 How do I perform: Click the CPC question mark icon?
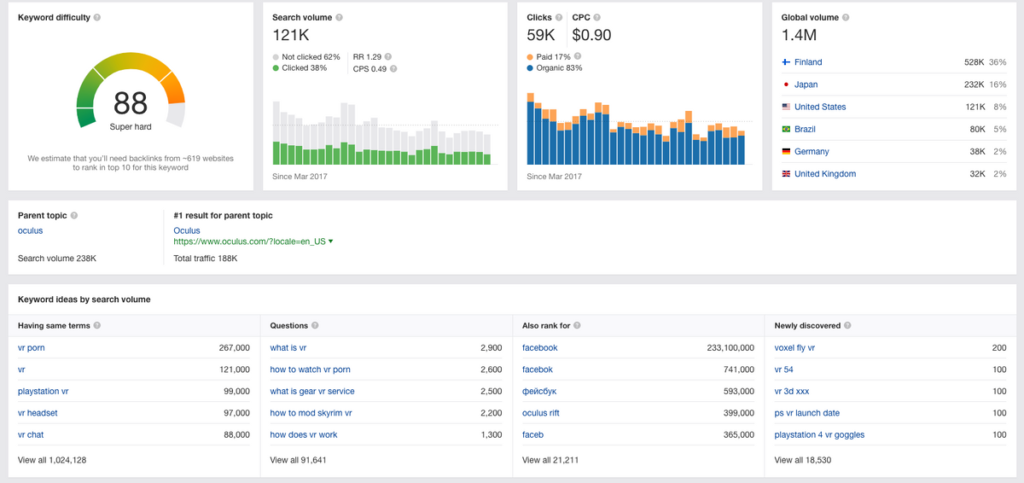(x=598, y=18)
